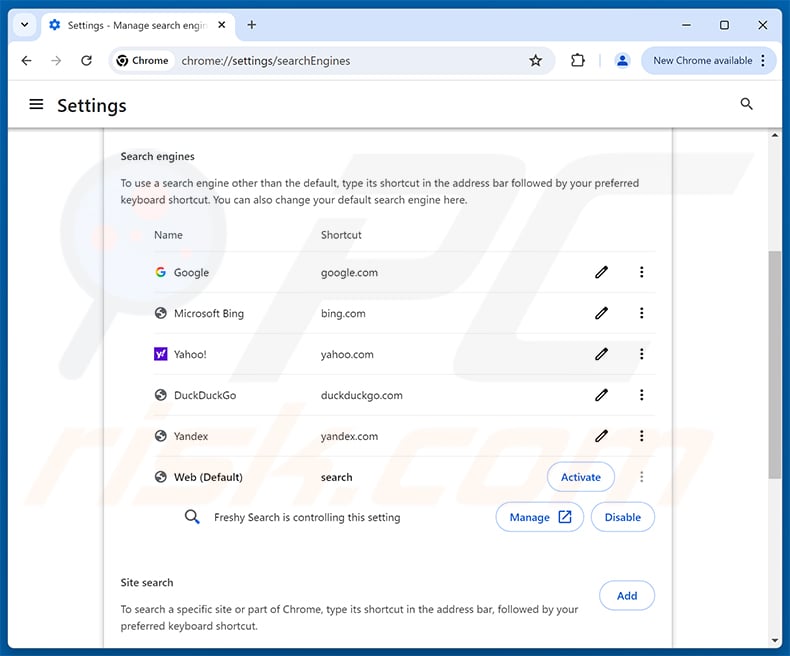Select the duckduckgo.com shortcut text
Screen dimensions: 790x656
coord(362,395)
